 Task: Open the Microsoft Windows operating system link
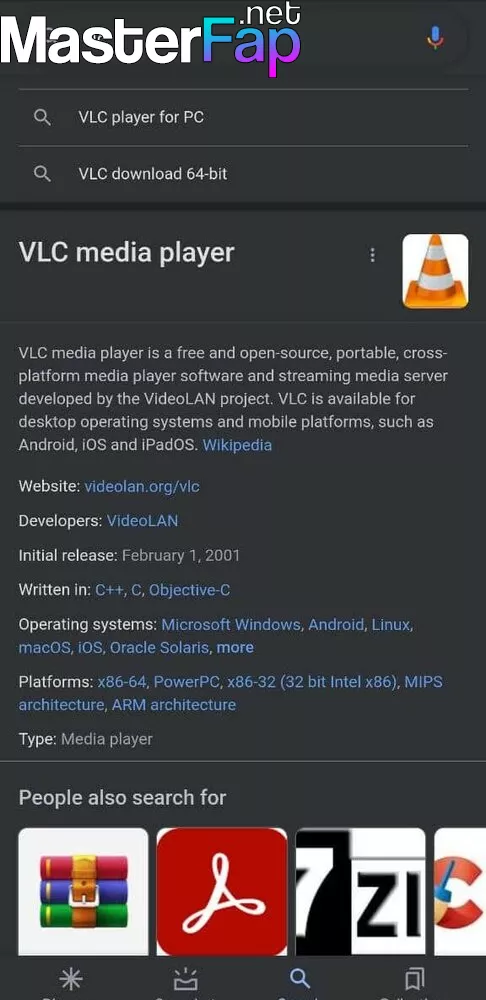[x=231, y=624]
